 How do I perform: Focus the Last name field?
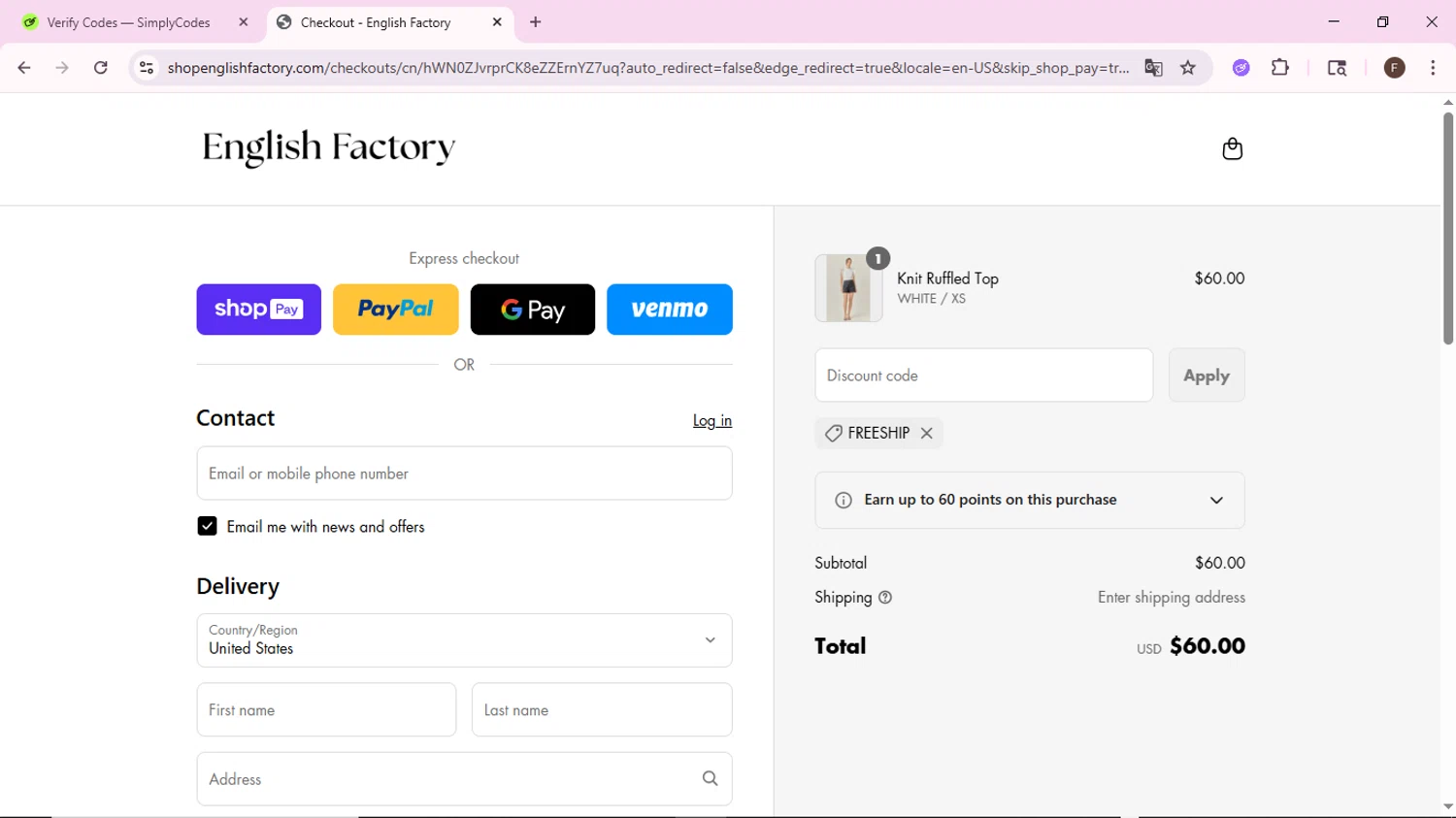click(602, 709)
